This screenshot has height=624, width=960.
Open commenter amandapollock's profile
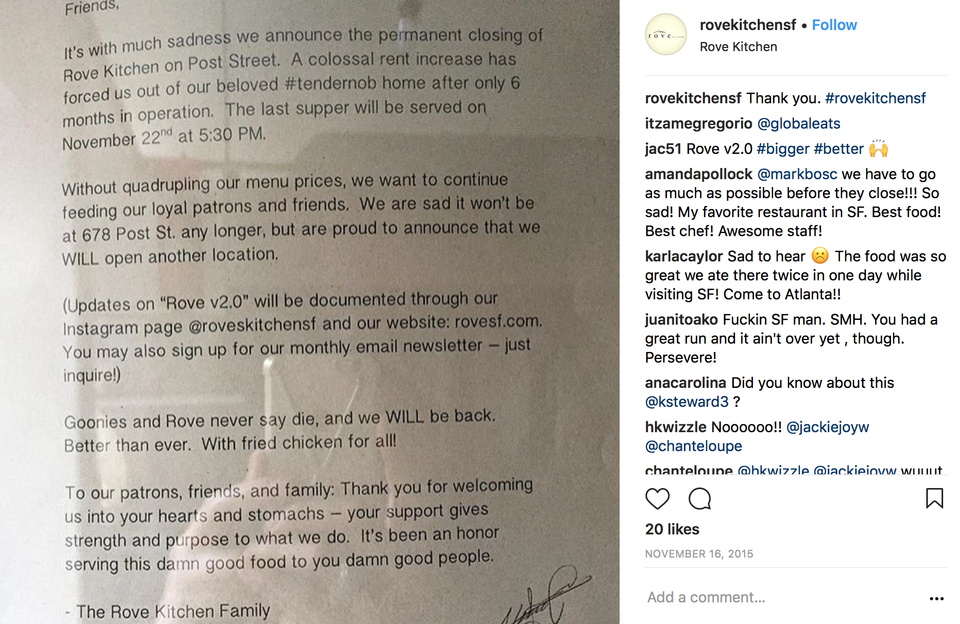click(x=698, y=174)
